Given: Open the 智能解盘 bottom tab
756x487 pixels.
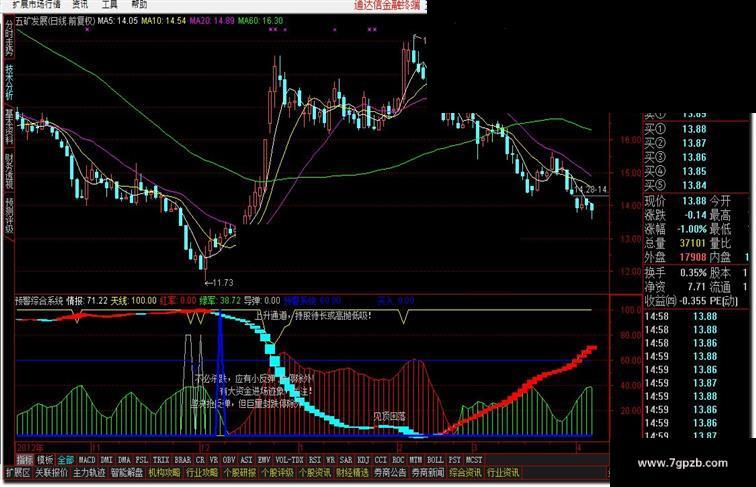Looking at the screenshot, I should [127, 473].
